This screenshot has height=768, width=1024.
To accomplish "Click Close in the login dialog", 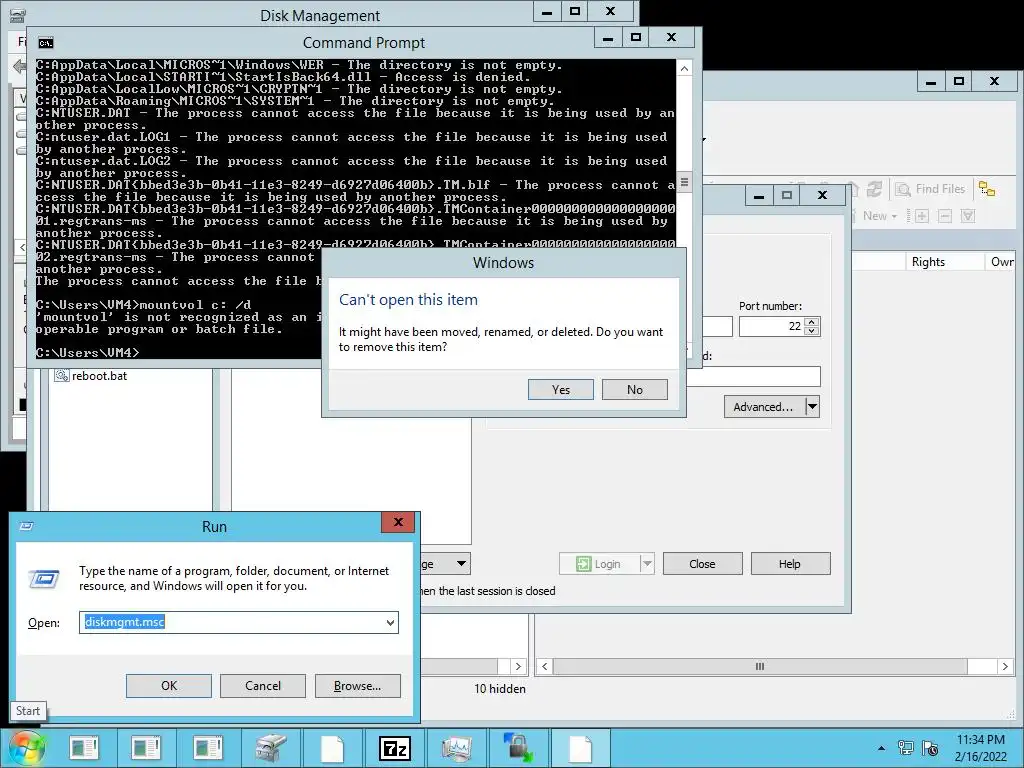I will tap(702, 564).
